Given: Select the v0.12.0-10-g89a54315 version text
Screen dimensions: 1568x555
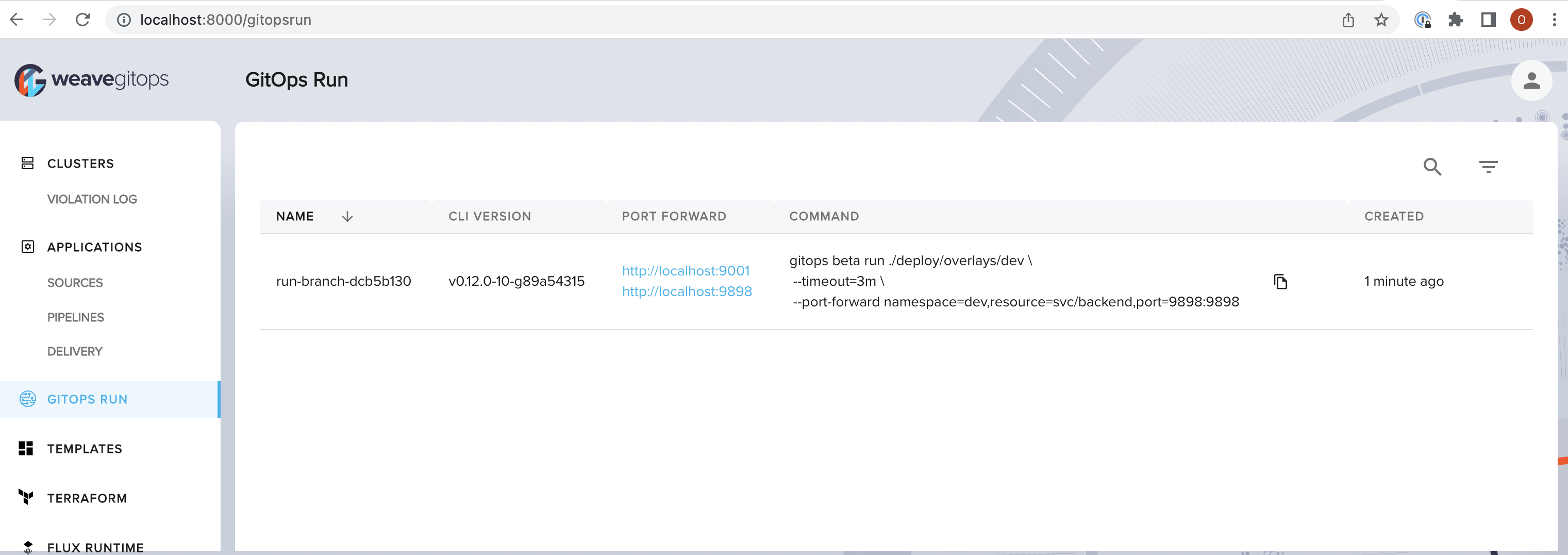Looking at the screenshot, I should (x=516, y=281).
